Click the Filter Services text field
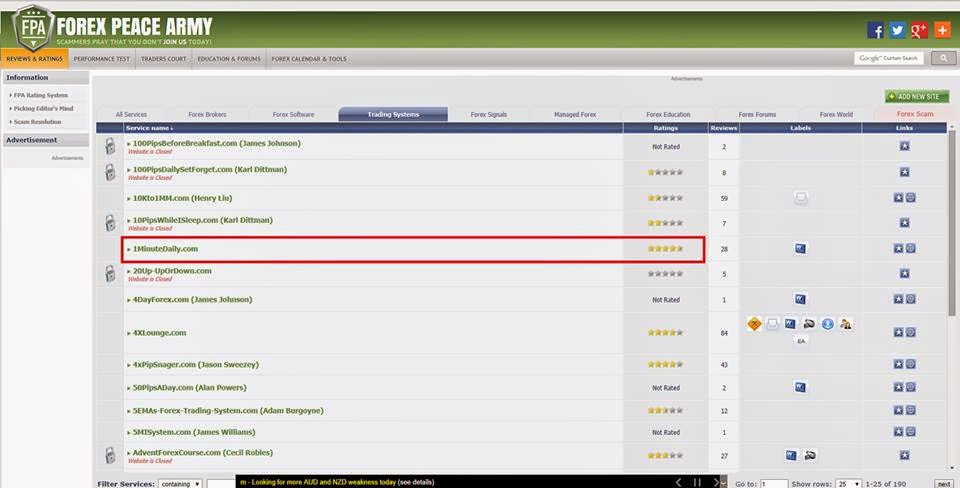Image resolution: width=960 pixels, height=488 pixels. pyautogui.click(x=220, y=484)
